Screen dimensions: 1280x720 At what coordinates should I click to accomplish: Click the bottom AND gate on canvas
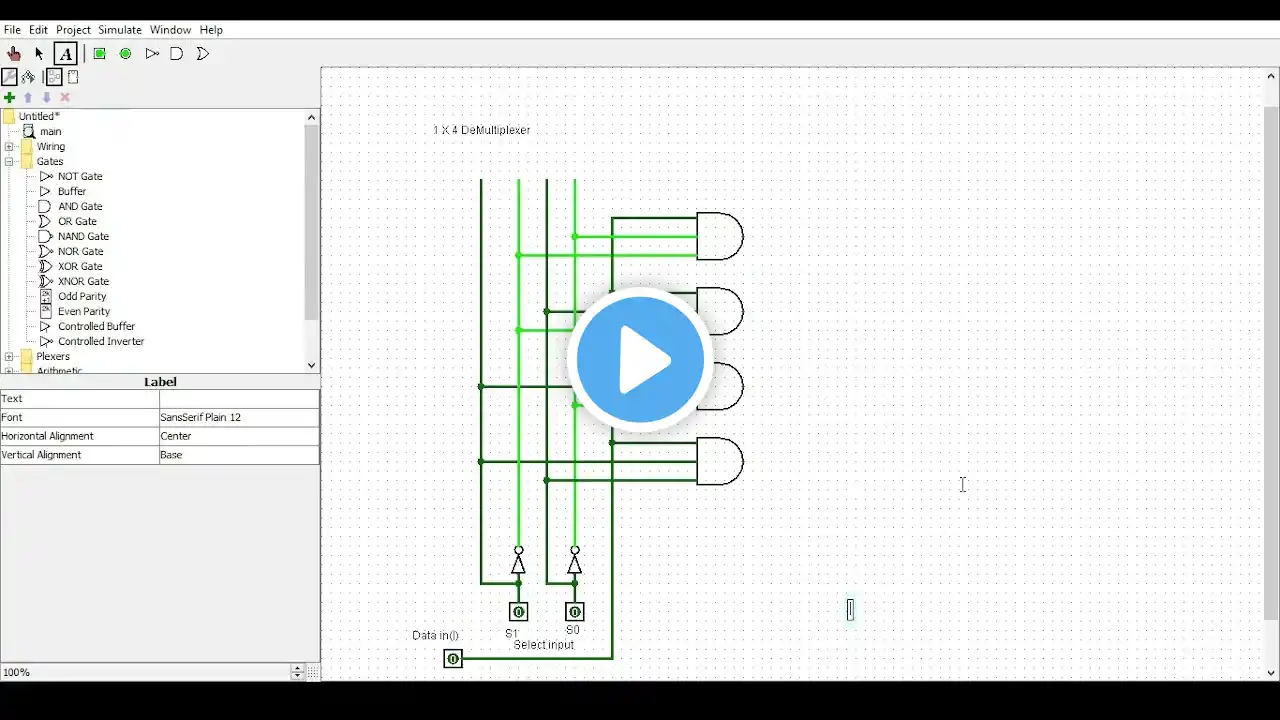click(720, 461)
